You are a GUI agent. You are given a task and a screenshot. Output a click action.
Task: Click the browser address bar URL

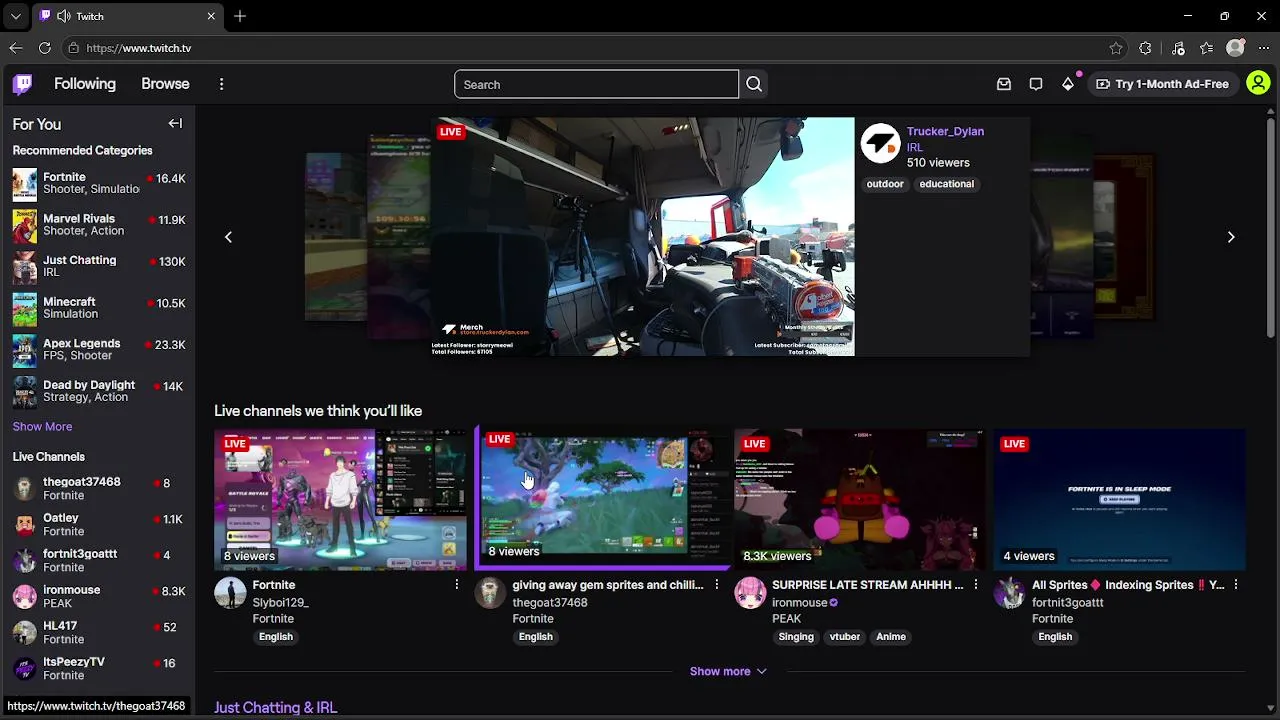(138, 48)
